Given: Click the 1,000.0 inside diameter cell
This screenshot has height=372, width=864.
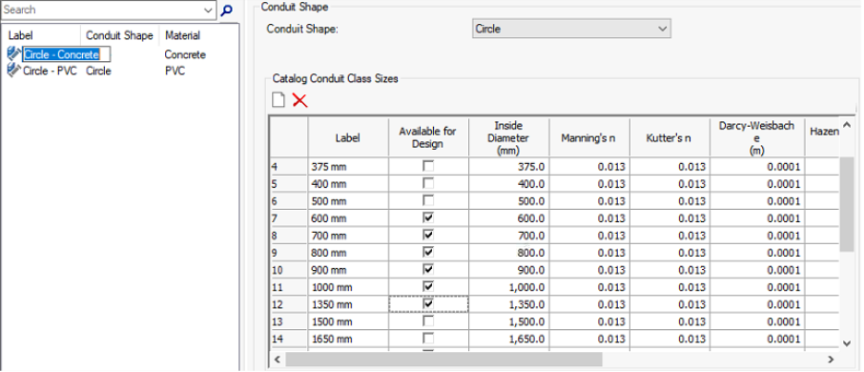Looking at the screenshot, I should pos(509,287).
